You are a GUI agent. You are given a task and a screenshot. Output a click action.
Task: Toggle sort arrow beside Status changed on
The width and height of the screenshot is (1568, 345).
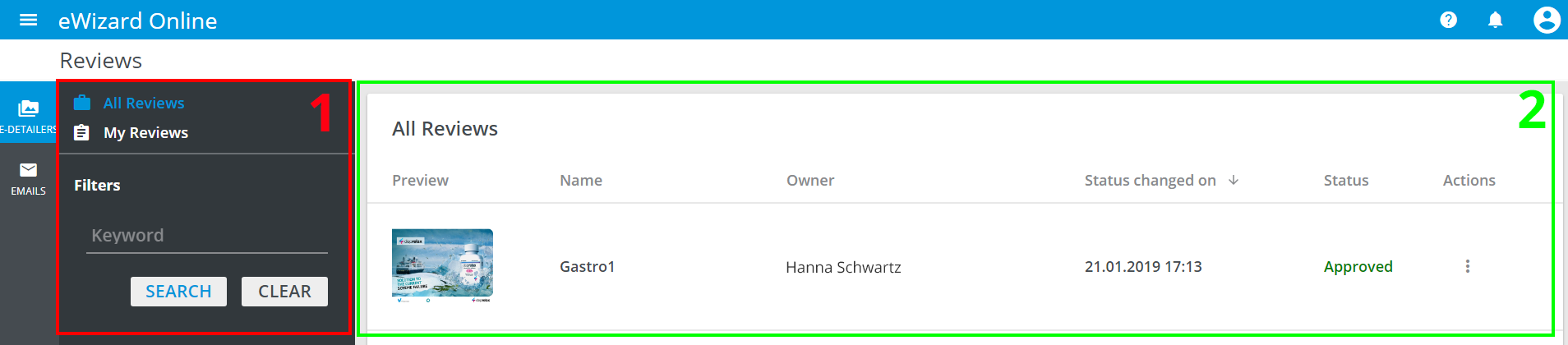(x=1233, y=180)
